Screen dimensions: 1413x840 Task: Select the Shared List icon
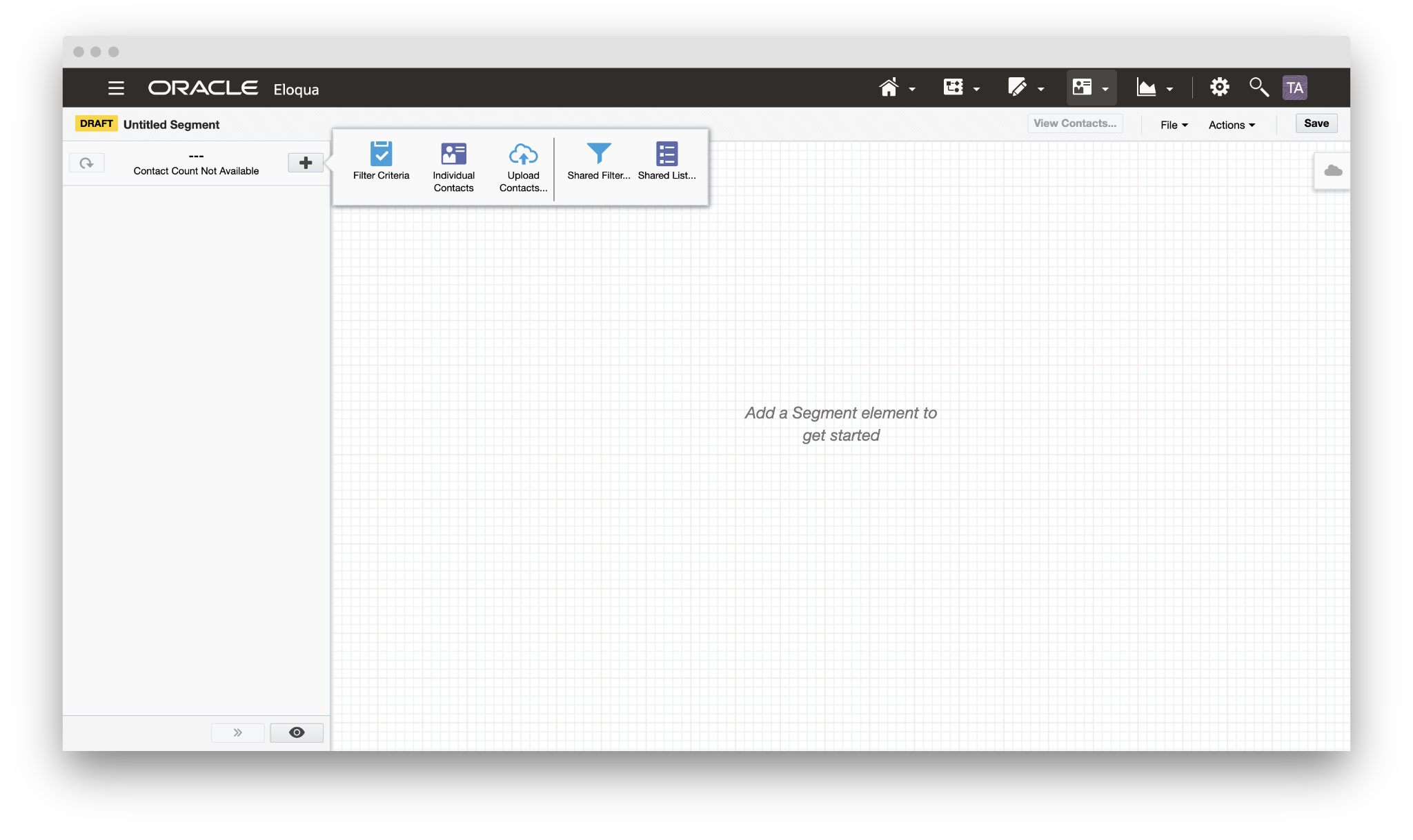[x=666, y=154]
